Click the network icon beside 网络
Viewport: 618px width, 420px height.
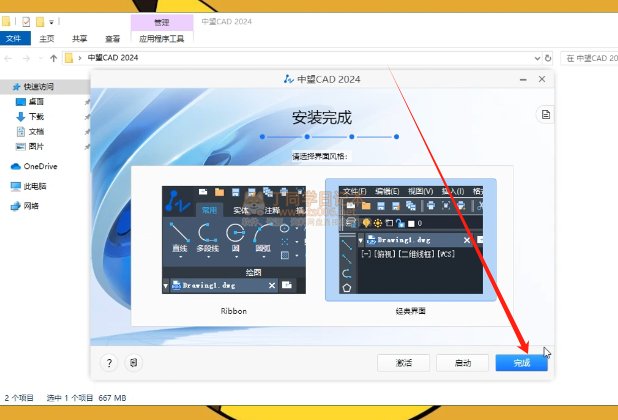tap(16, 206)
